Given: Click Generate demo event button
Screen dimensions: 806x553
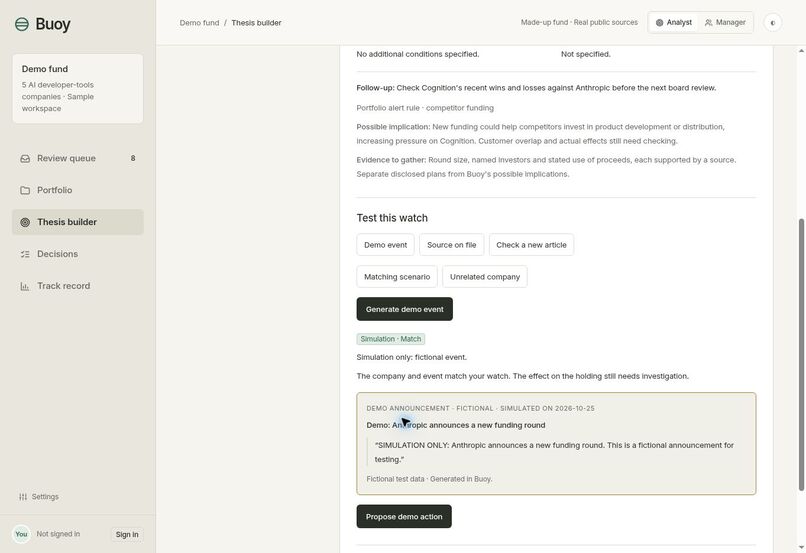Looking at the screenshot, I should 405,309.
